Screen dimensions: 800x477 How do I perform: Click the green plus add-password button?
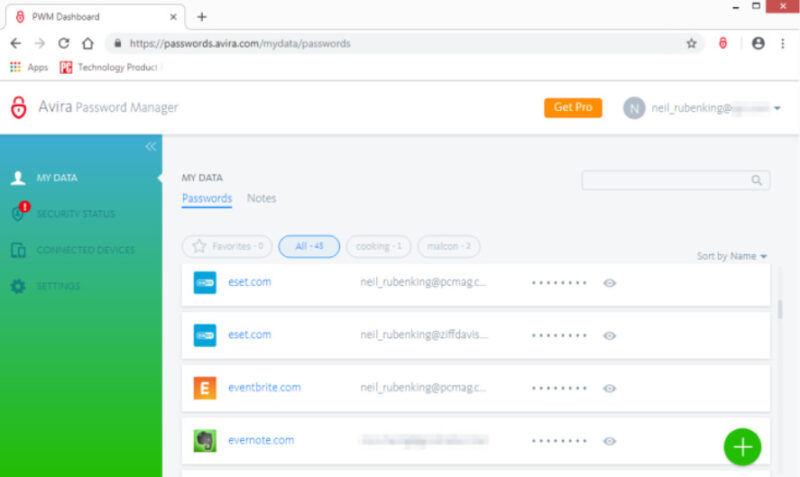click(742, 446)
